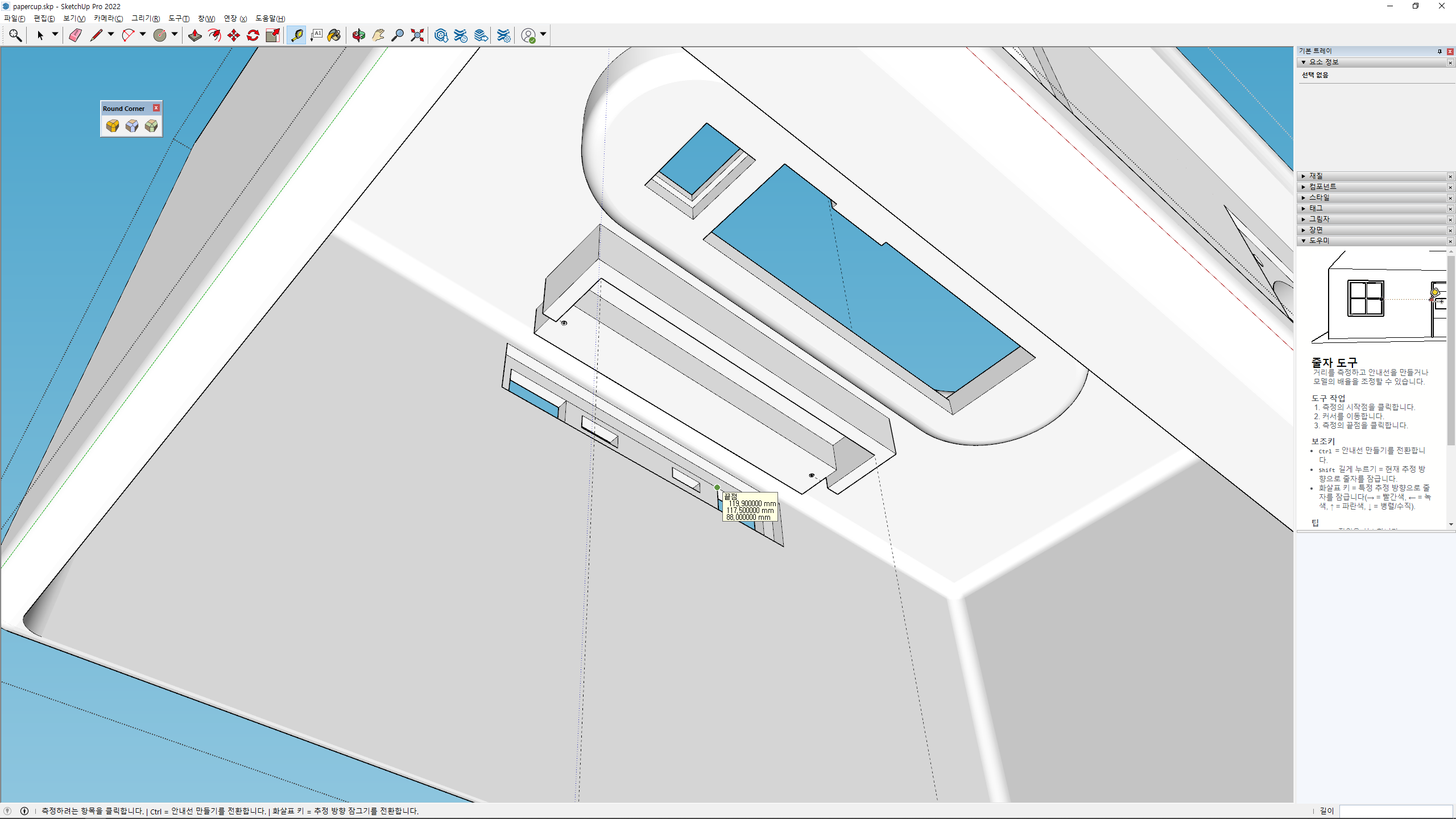
Task: Click the info icon in status bar
Action: (x=24, y=811)
